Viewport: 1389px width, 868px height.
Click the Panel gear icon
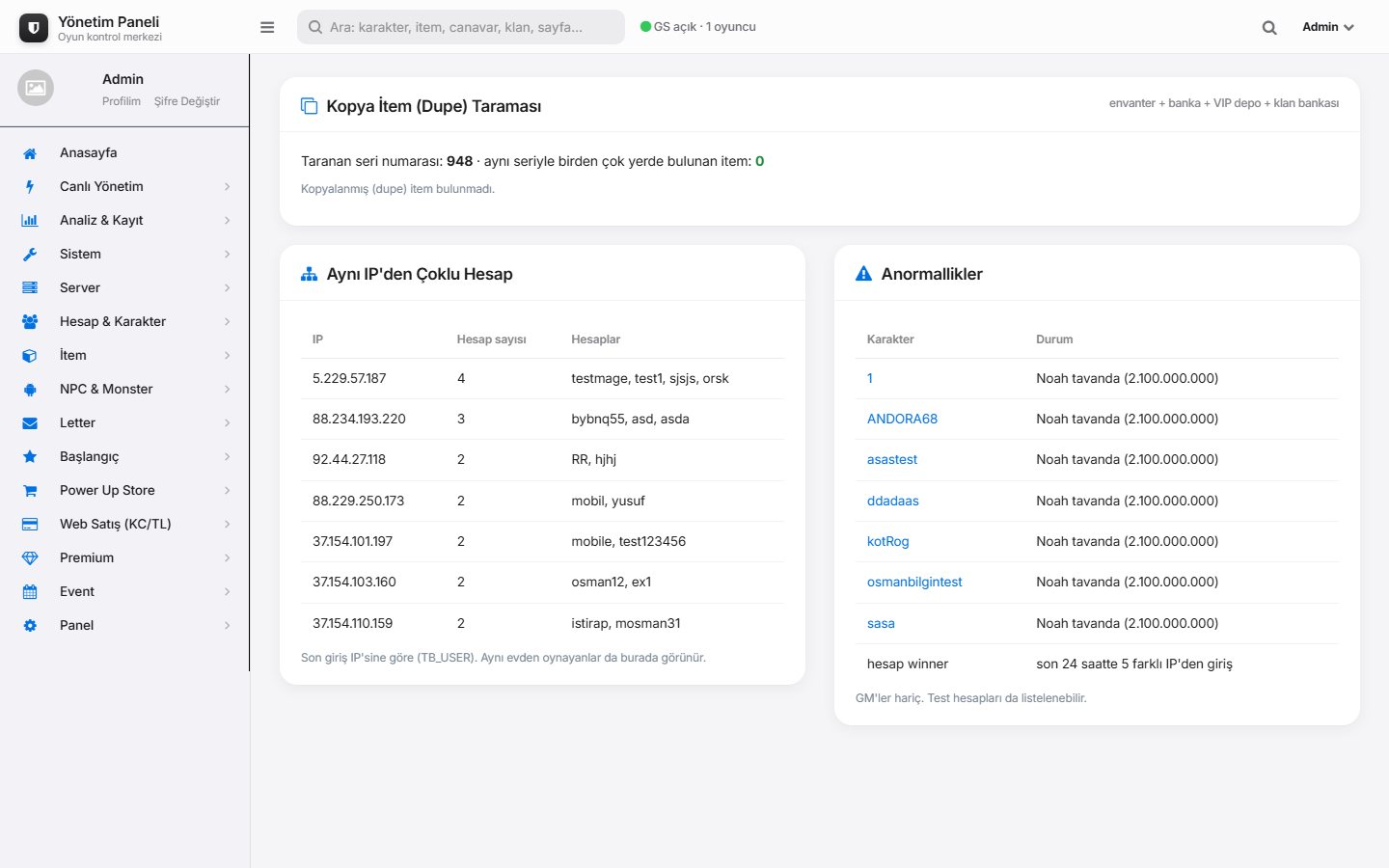[x=30, y=626]
